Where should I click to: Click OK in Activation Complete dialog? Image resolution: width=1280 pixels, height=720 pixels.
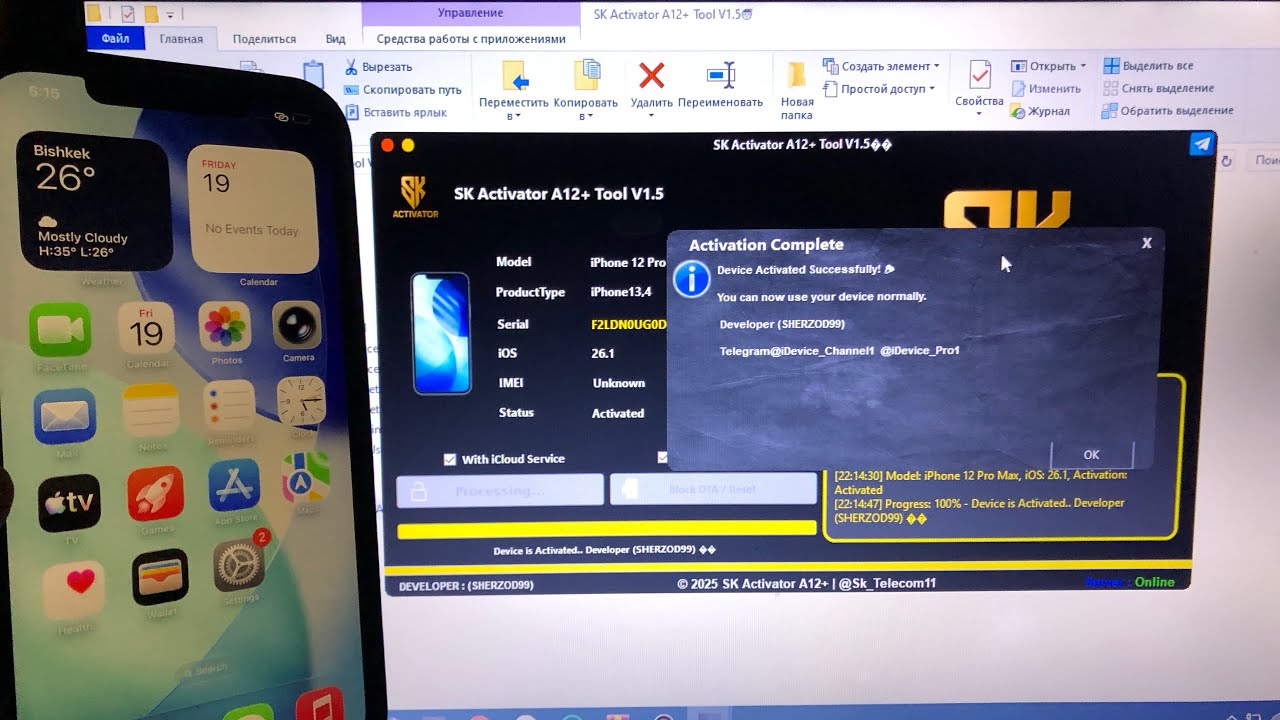1091,454
